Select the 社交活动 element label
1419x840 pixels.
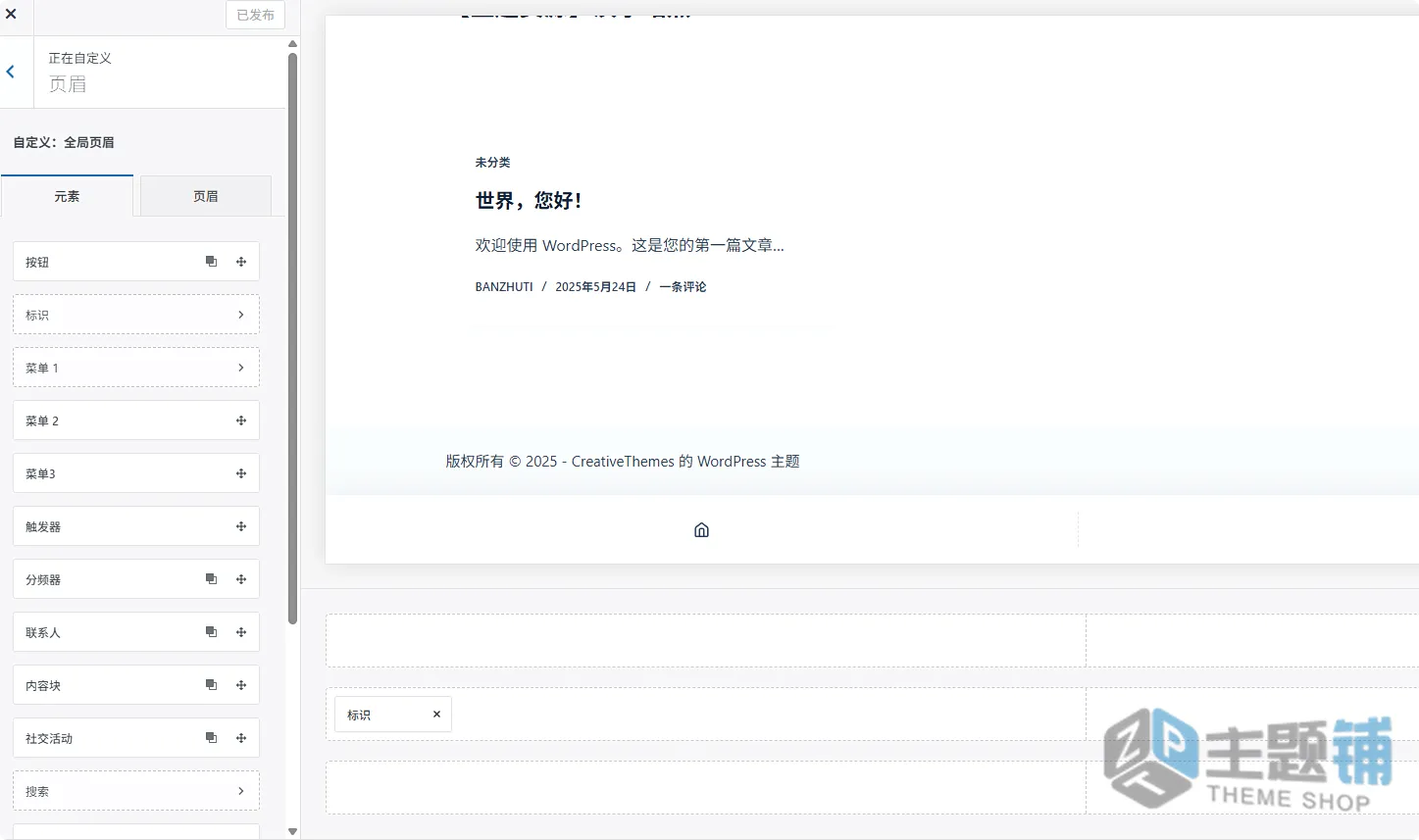tap(49, 738)
